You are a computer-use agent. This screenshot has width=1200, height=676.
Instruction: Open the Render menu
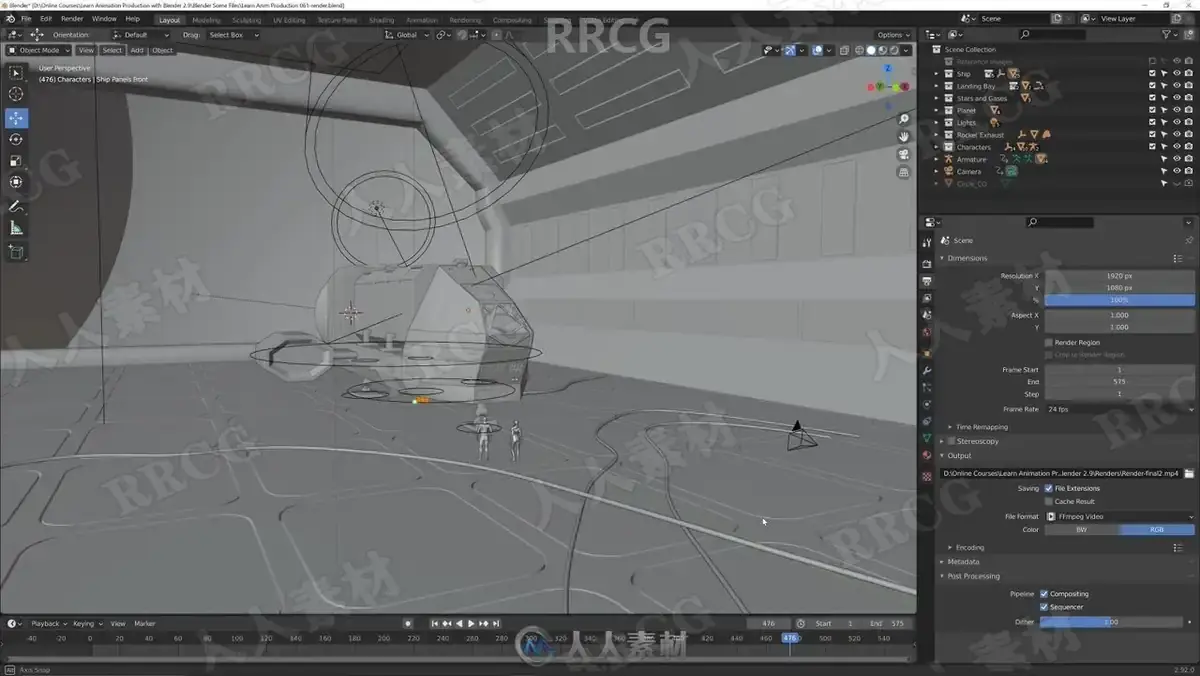(x=72, y=19)
